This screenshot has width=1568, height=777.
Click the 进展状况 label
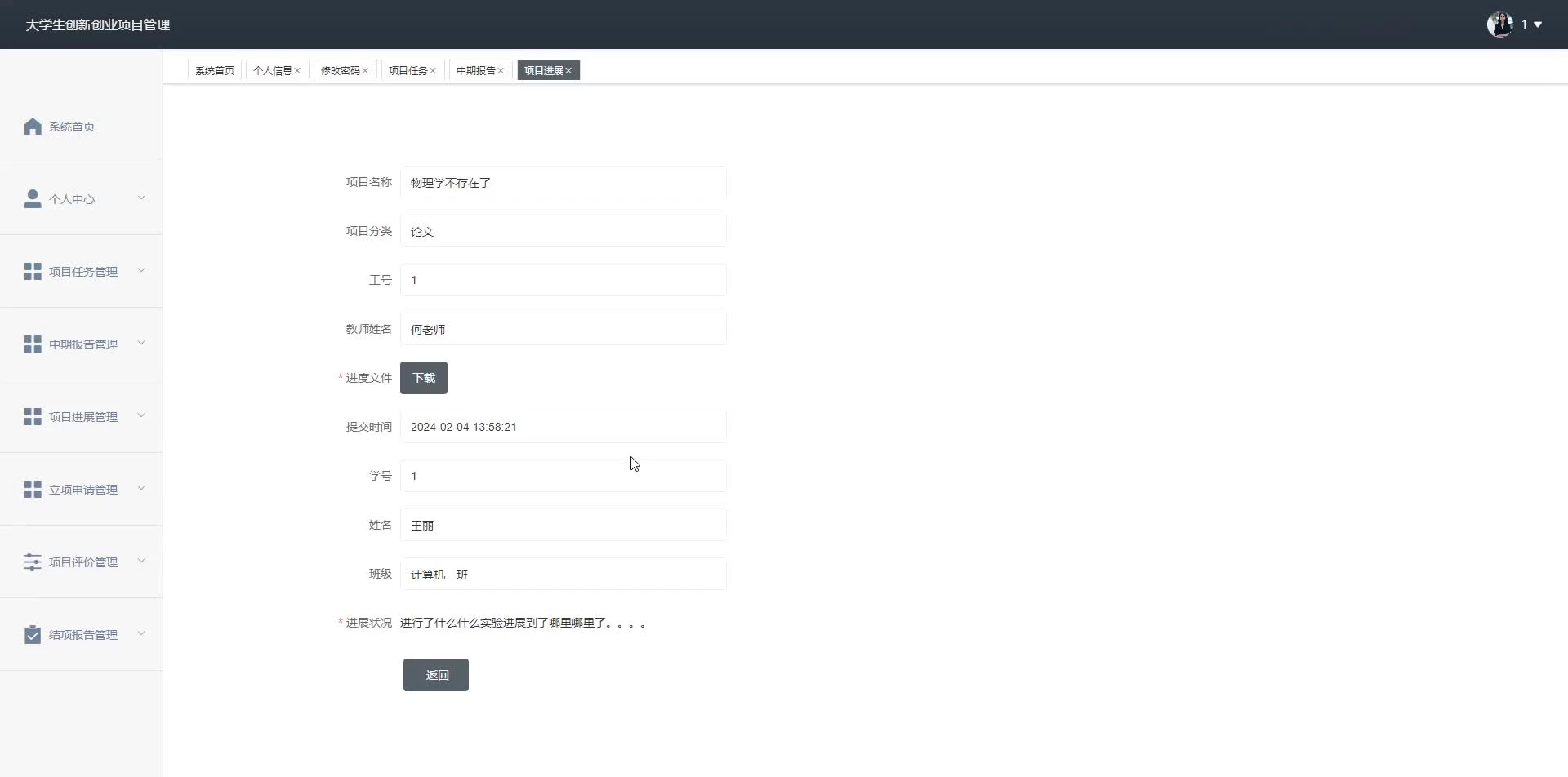[x=369, y=623]
